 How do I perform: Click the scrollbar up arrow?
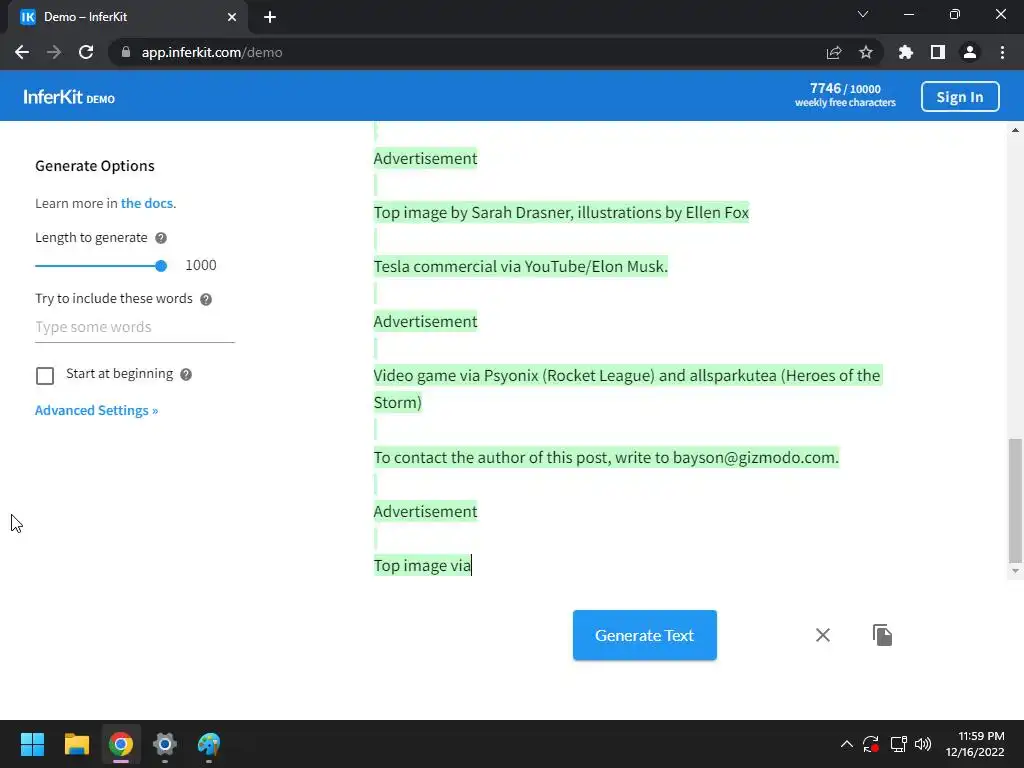1015,130
